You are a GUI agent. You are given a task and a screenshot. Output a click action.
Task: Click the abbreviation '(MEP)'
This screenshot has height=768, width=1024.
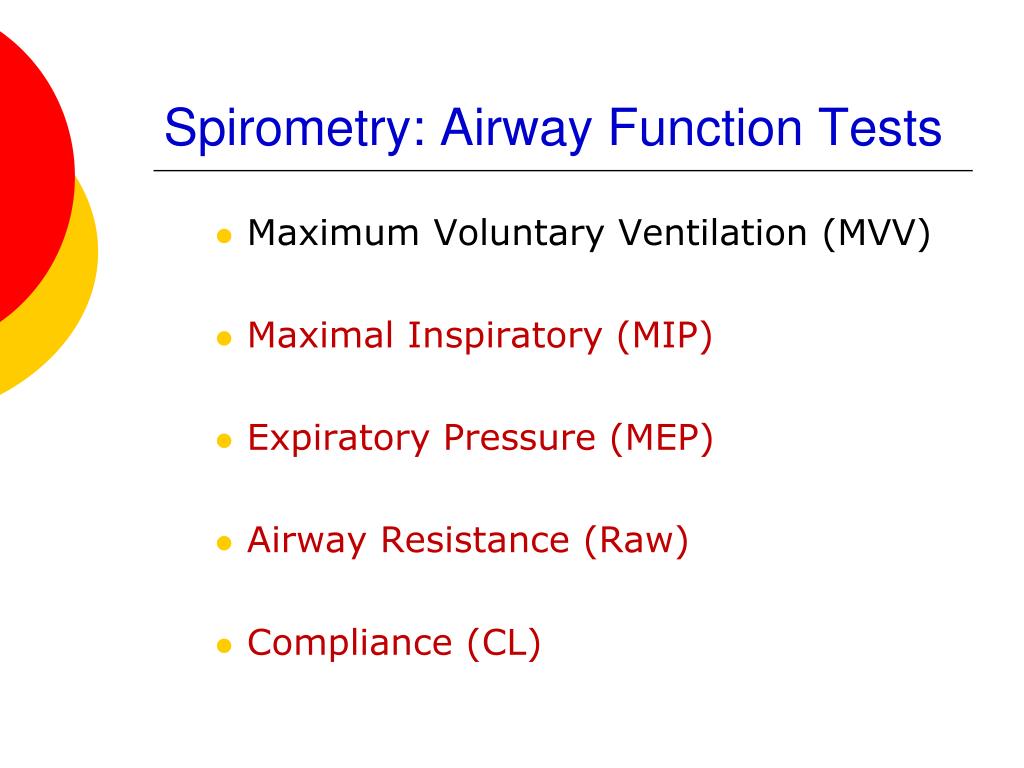pos(662,438)
